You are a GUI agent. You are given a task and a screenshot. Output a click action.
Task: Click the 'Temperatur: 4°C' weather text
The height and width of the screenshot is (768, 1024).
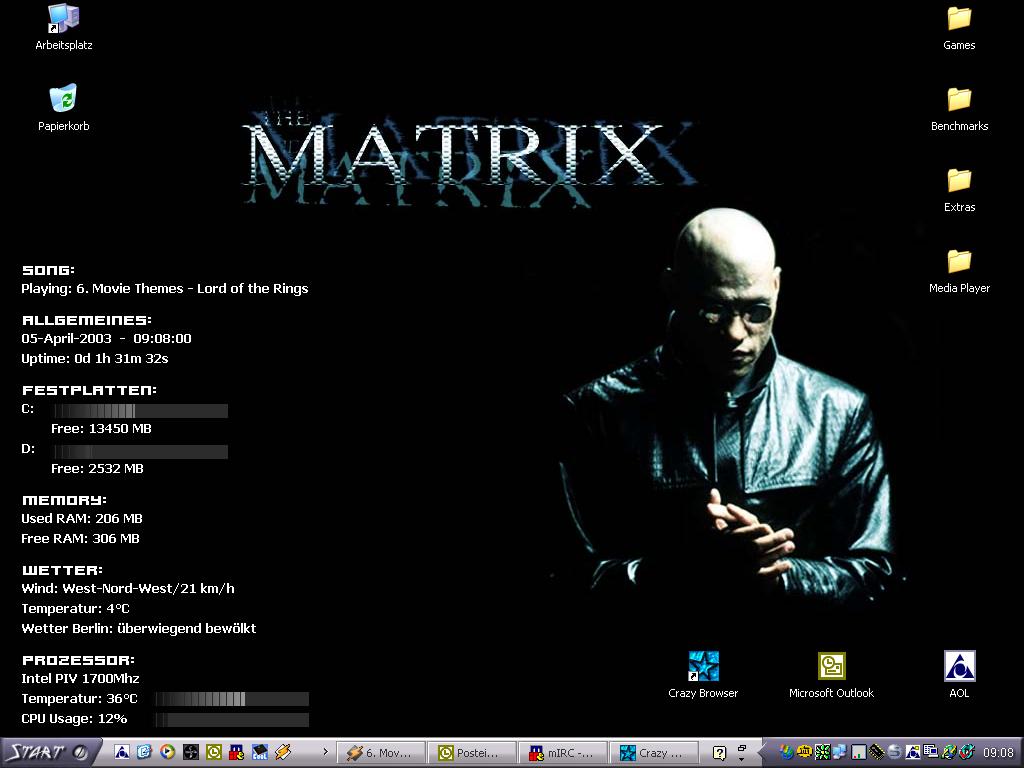point(75,609)
